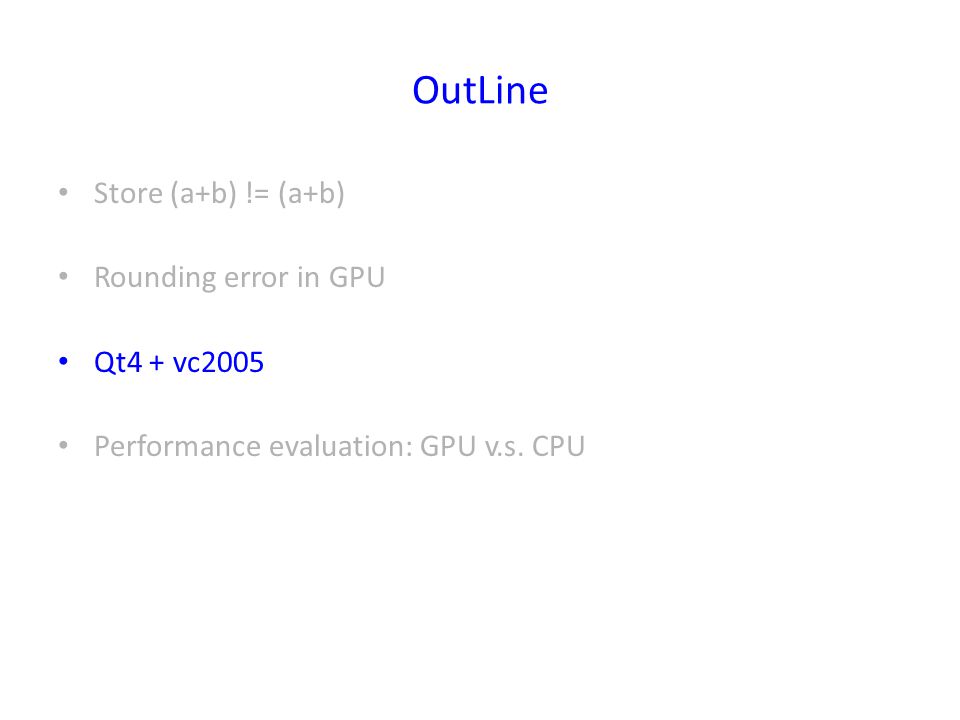This screenshot has width=960, height=720.
Task: Click 'vc2005' in the blue bullet
Action: click(x=219, y=362)
